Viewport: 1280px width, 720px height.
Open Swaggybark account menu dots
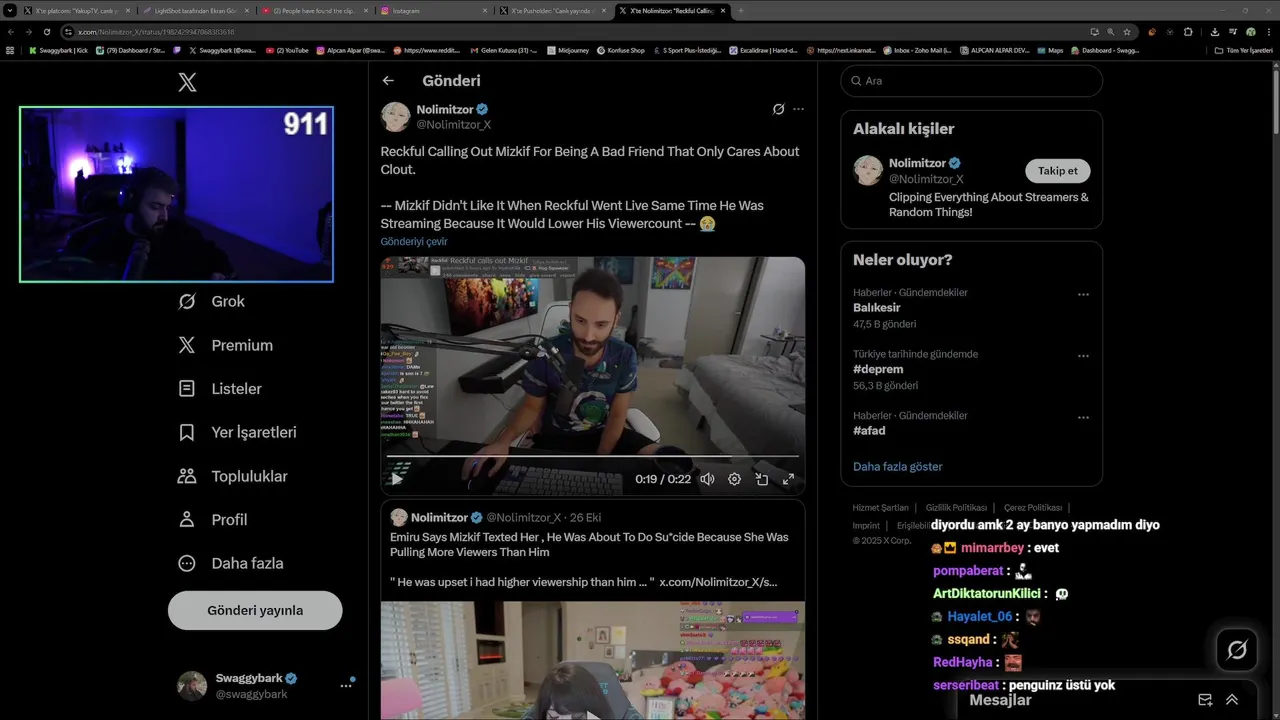(x=346, y=685)
